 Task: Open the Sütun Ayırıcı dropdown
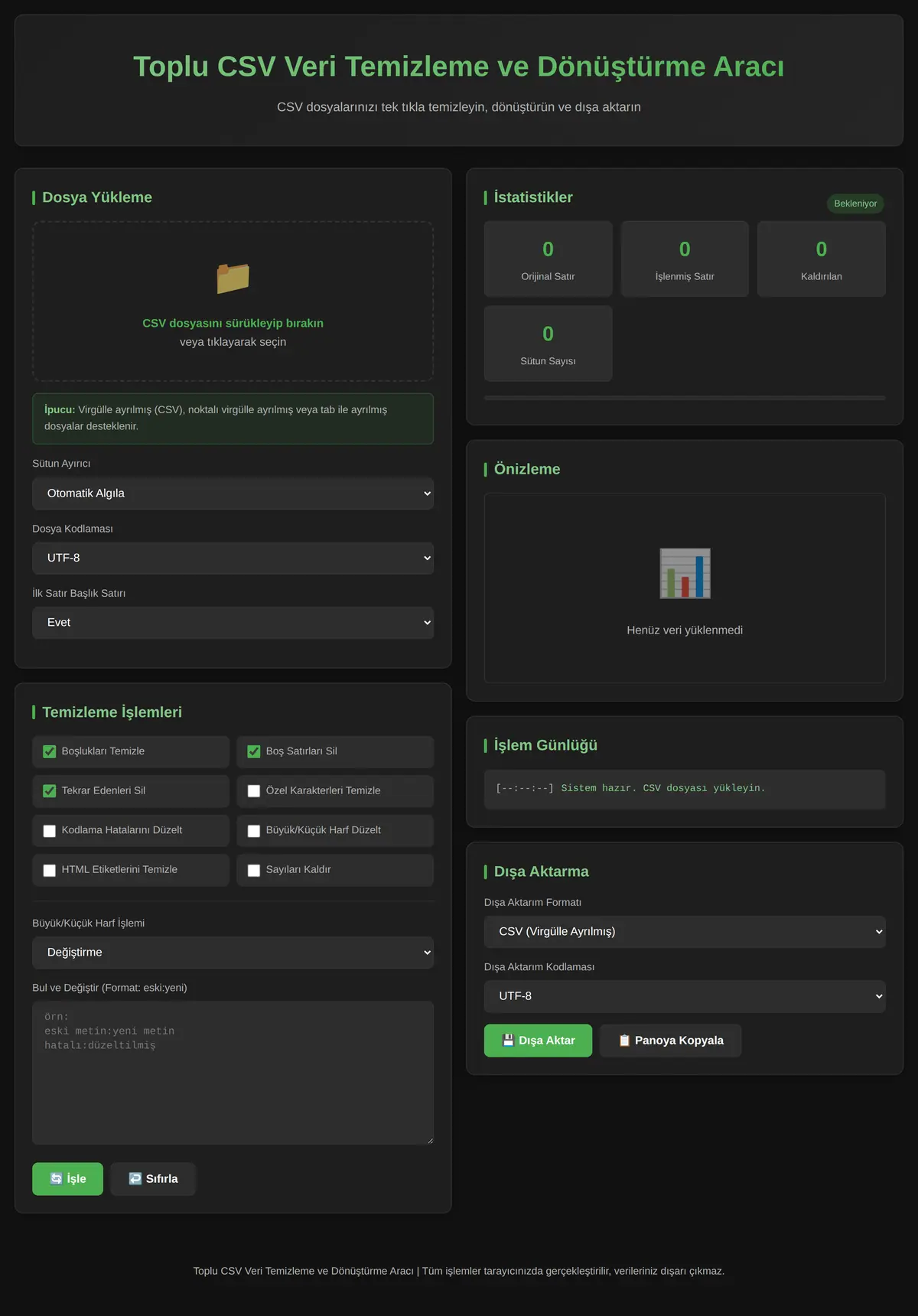point(233,493)
